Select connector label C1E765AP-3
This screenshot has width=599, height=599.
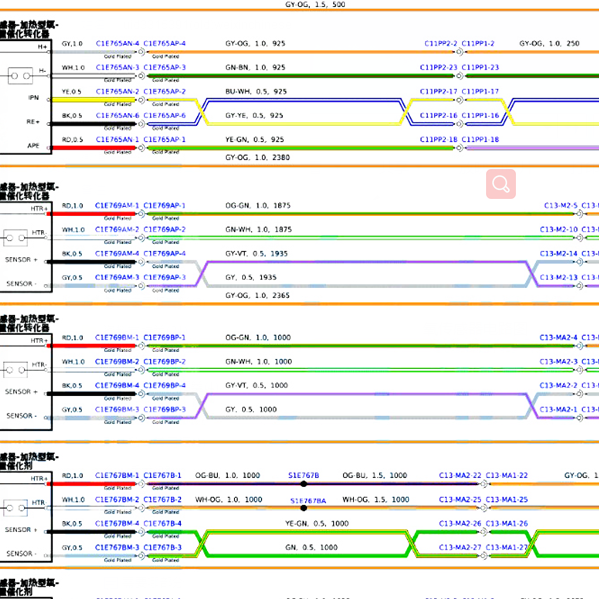pyautogui.click(x=164, y=68)
